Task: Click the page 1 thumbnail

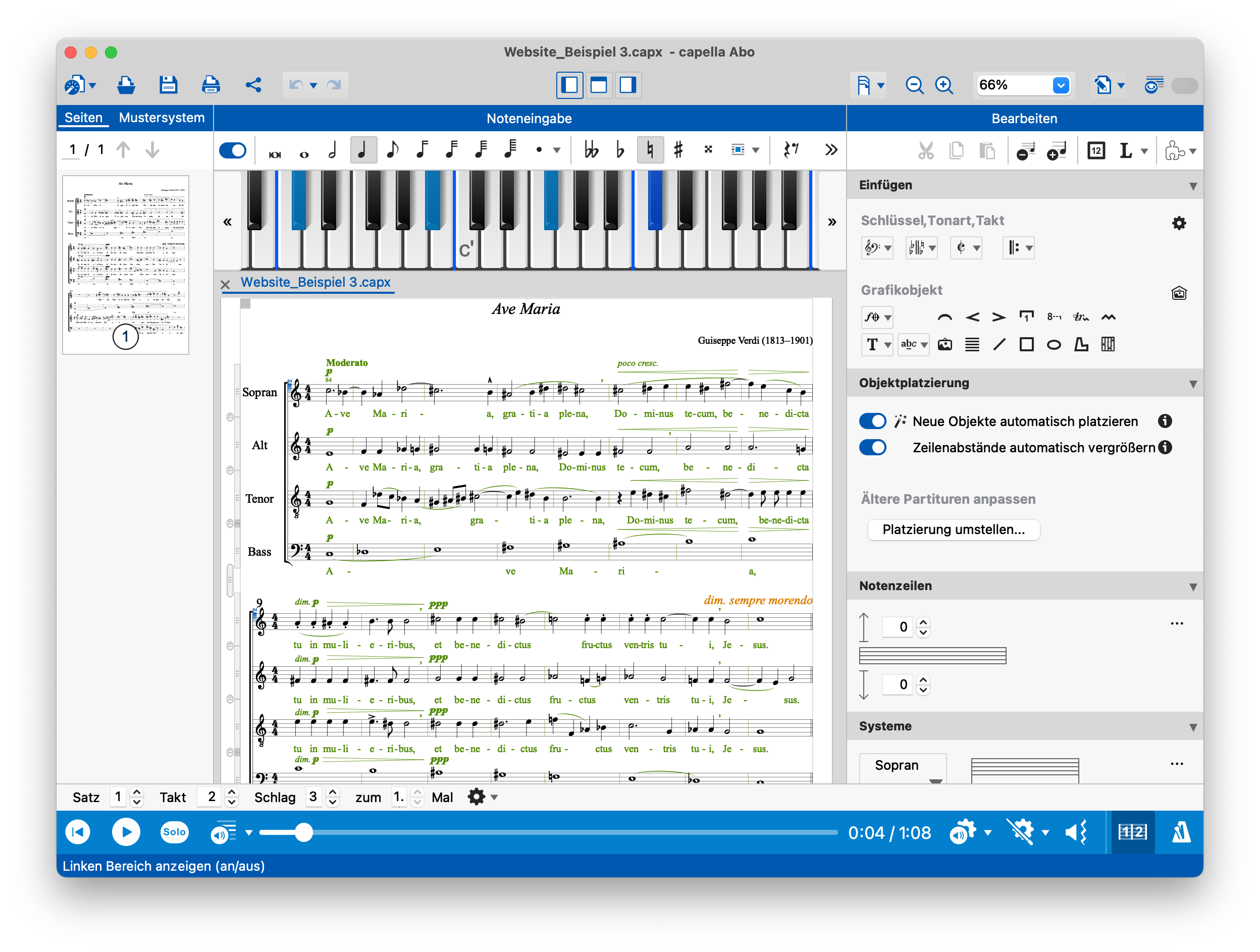Action: click(x=126, y=265)
